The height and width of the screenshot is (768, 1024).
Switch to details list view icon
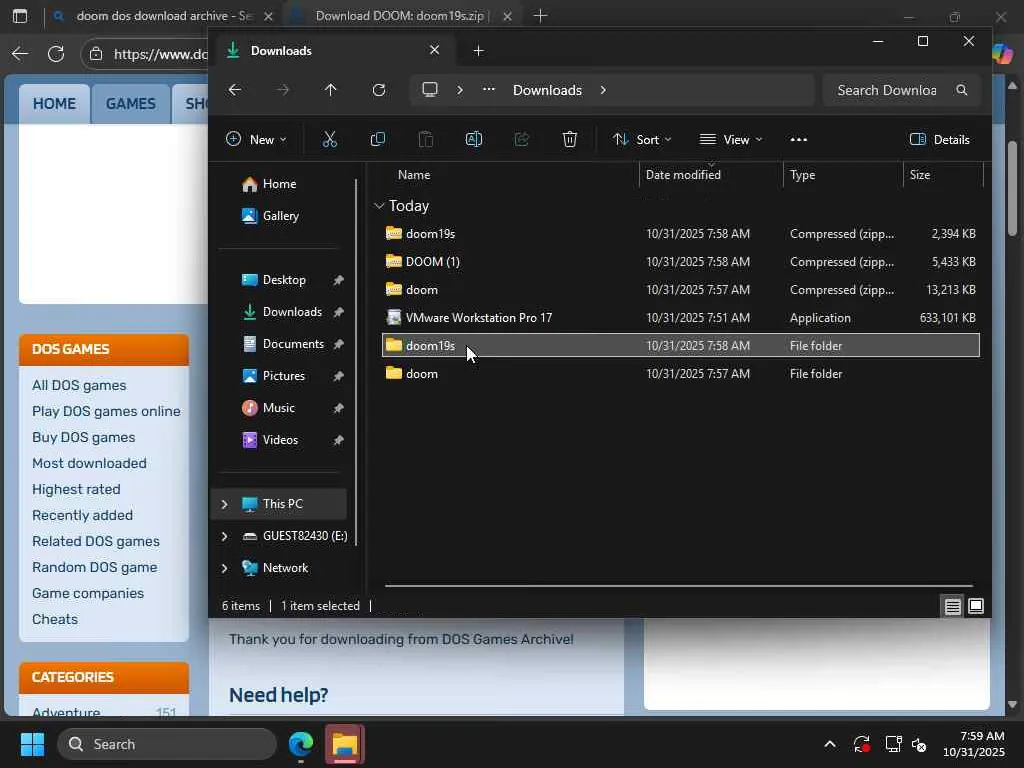pyautogui.click(x=952, y=606)
